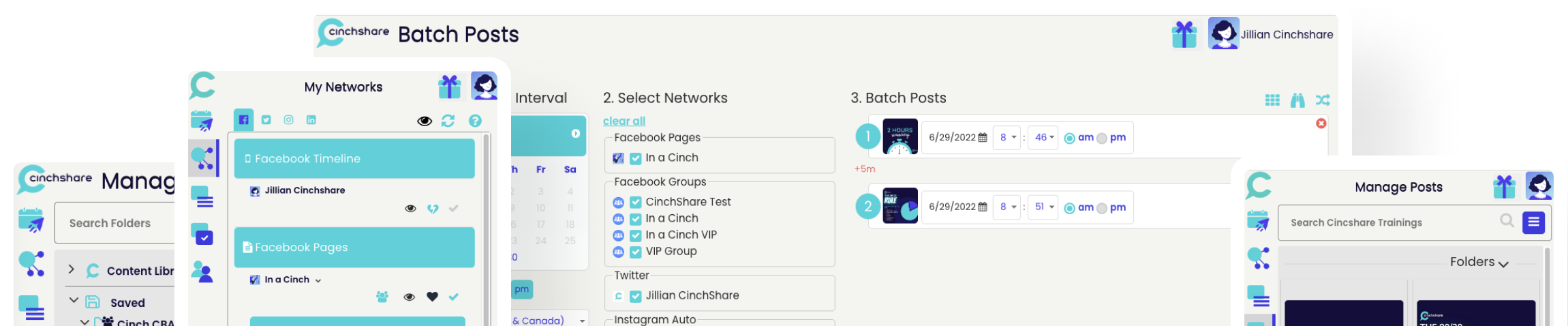Open the help question mark icon

point(475,121)
